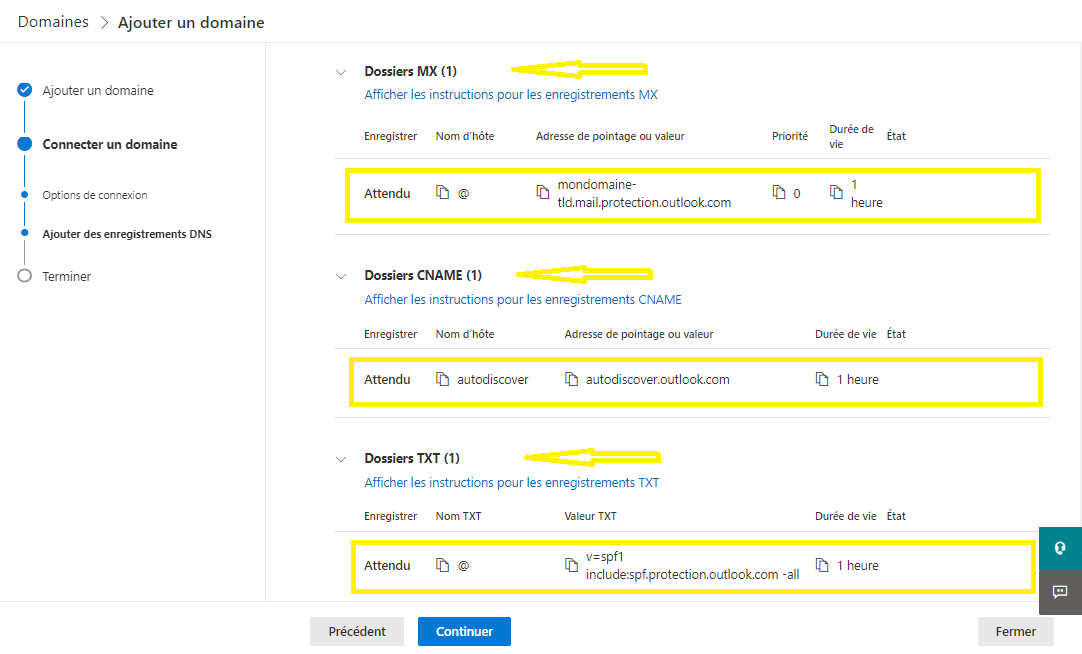Viewport: 1082px width, 654px height.
Task: Click the v=spf1 include:spf.protection.outlook.com text
Action: 692,566
